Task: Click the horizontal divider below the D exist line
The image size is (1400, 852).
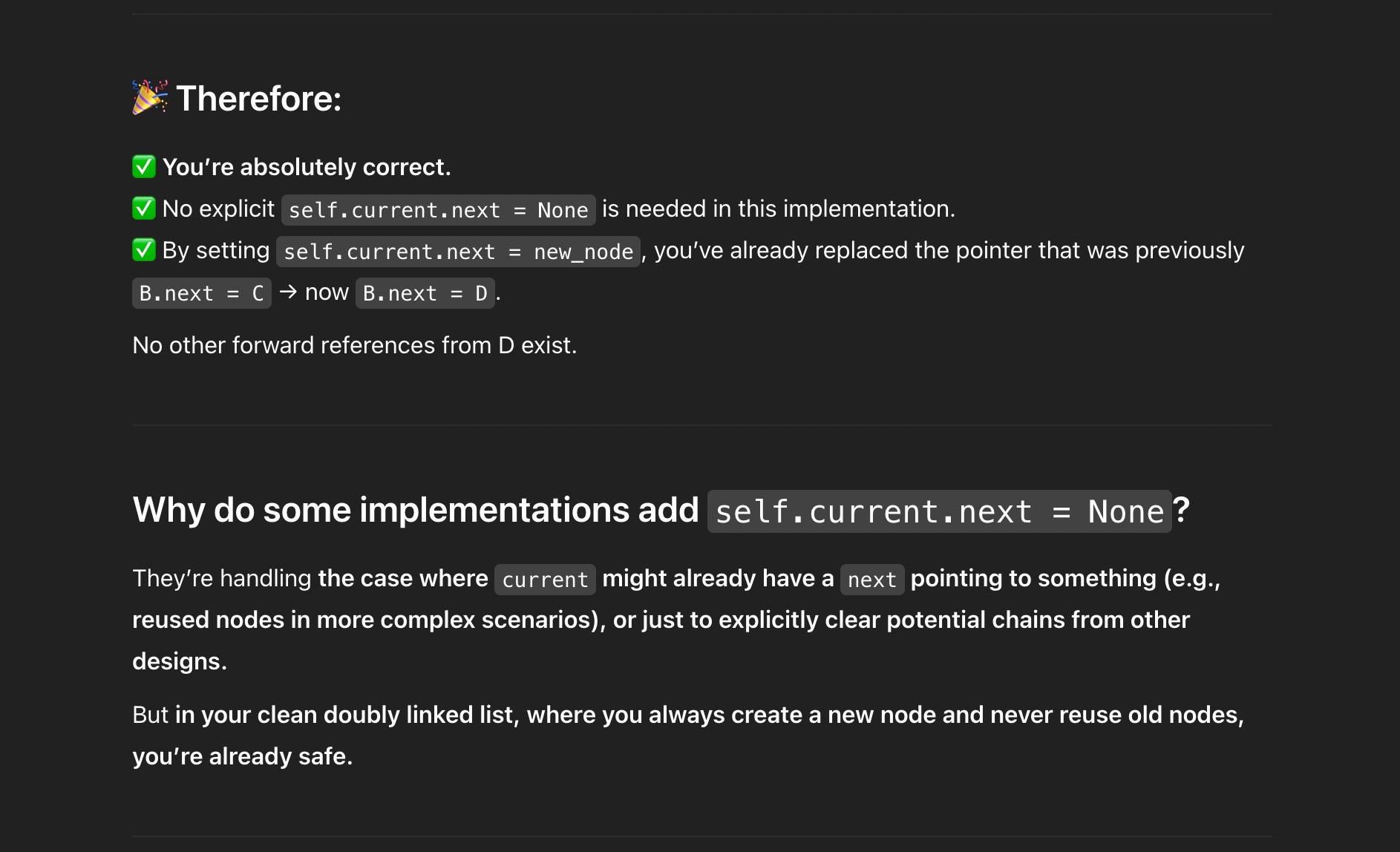Action: (x=701, y=425)
